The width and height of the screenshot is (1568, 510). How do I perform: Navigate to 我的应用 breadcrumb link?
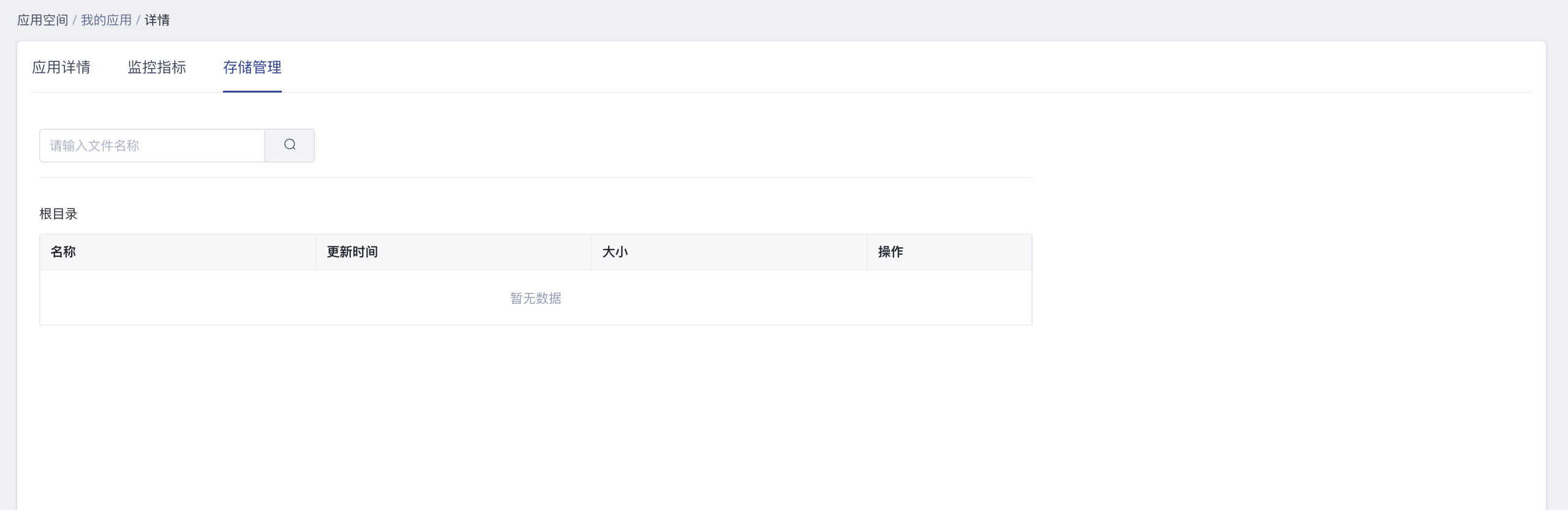tap(106, 20)
